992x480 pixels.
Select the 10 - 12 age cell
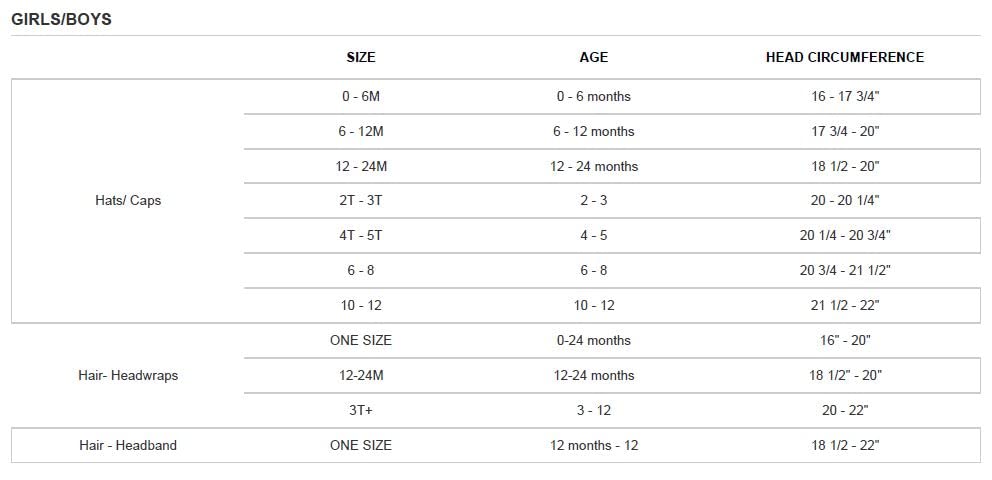pyautogui.click(x=593, y=305)
